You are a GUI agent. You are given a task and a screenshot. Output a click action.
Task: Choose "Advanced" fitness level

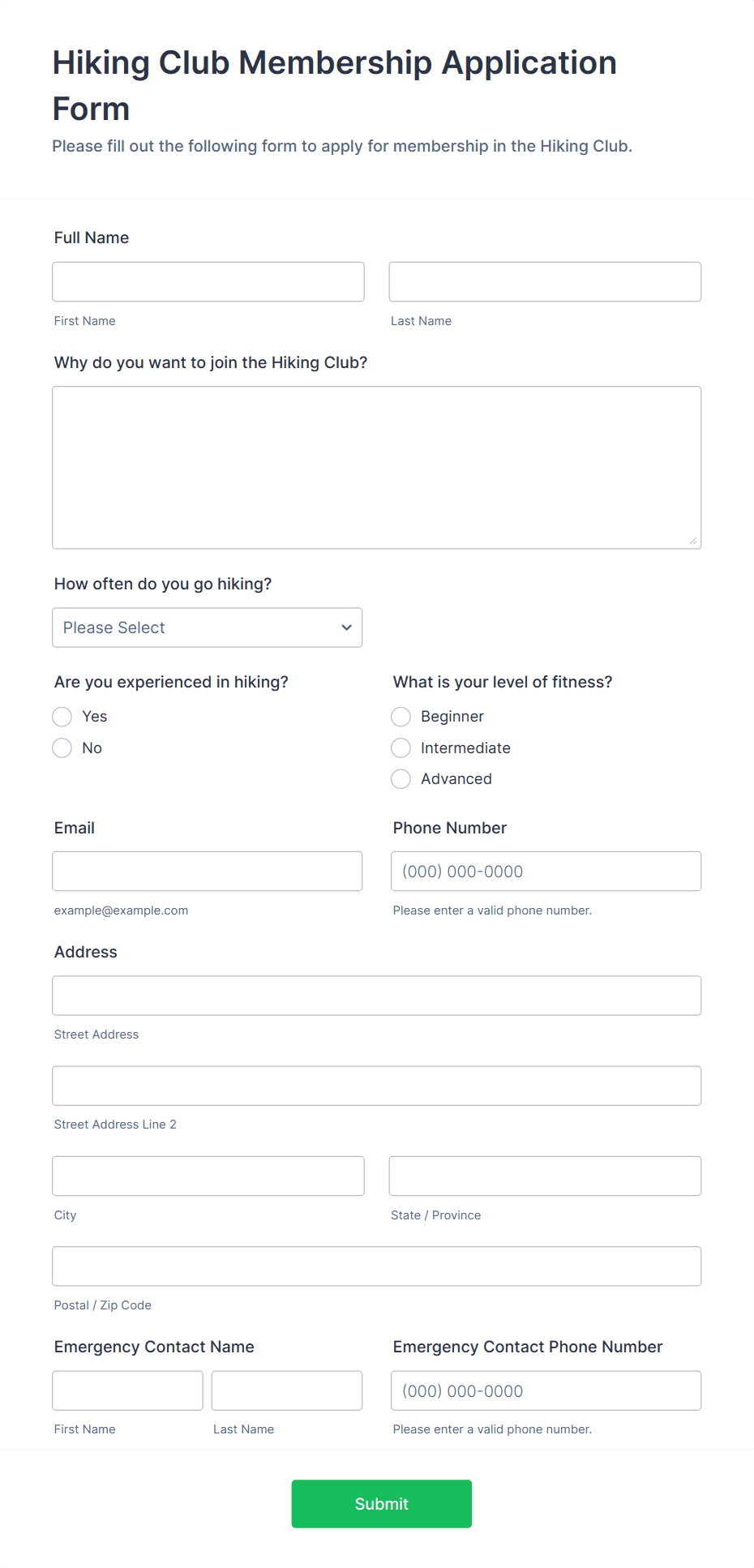(401, 779)
